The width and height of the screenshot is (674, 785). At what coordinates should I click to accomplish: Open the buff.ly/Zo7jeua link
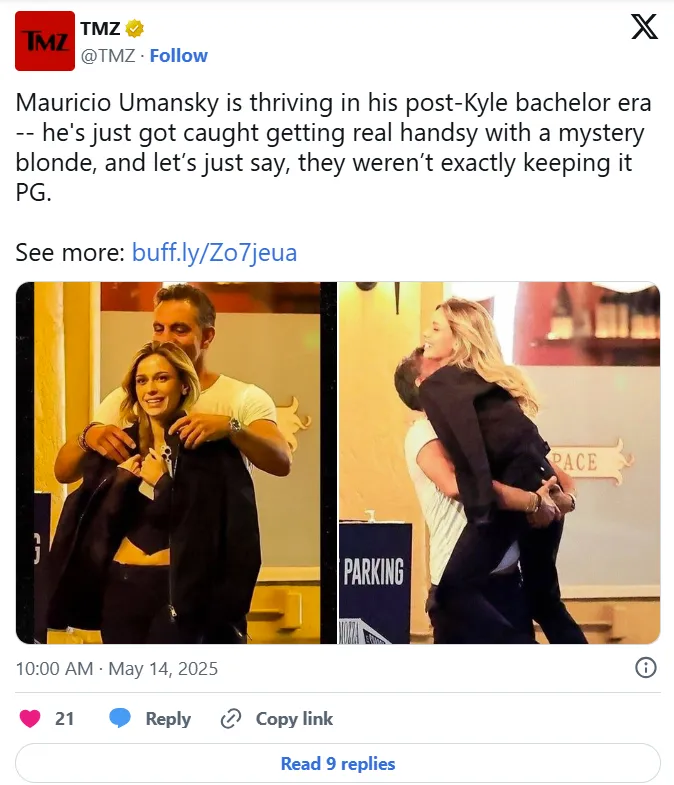(214, 252)
